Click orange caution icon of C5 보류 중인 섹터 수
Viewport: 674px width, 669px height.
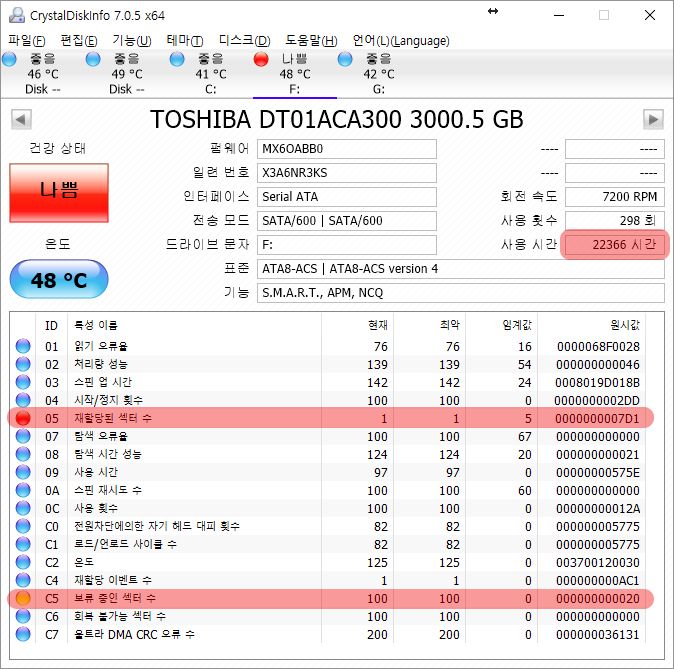[23, 598]
